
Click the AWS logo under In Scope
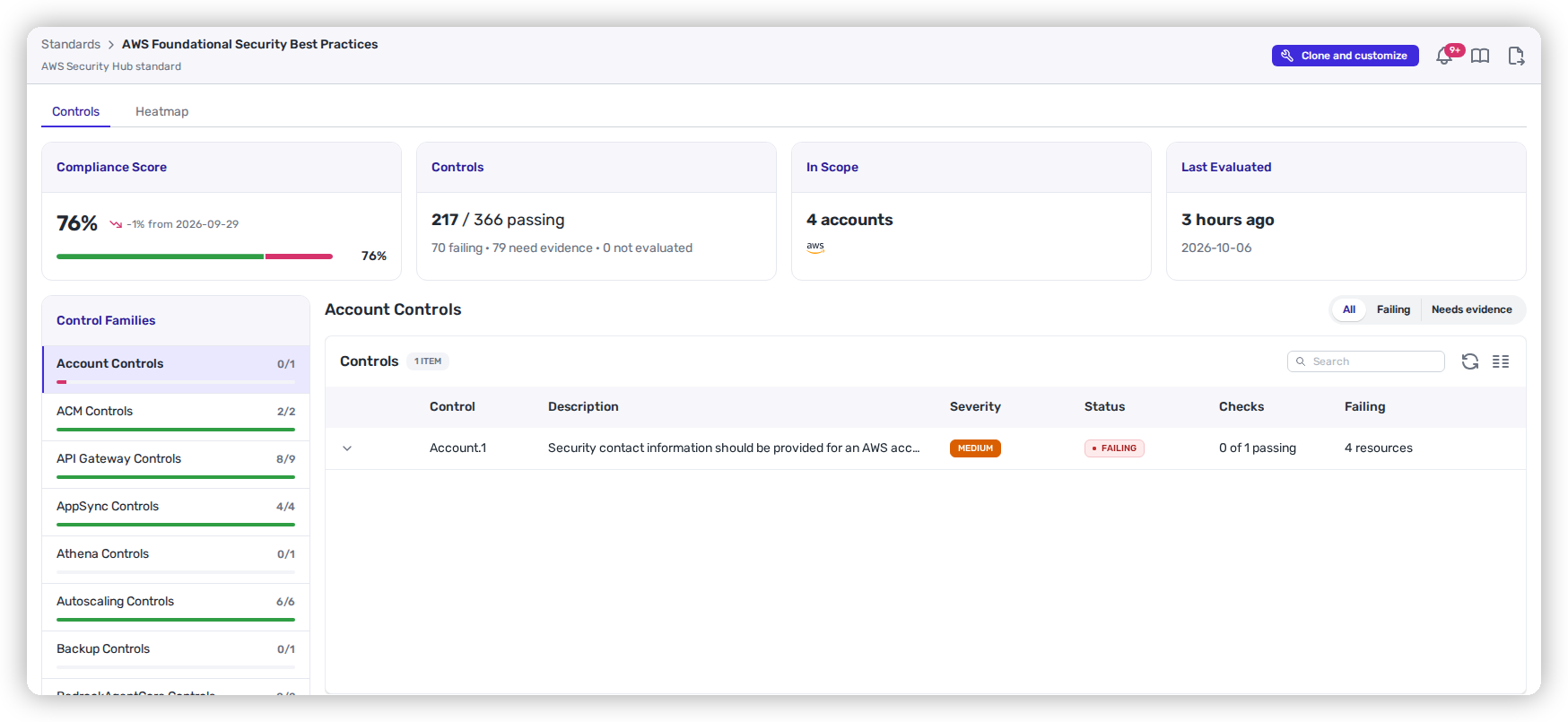(815, 248)
